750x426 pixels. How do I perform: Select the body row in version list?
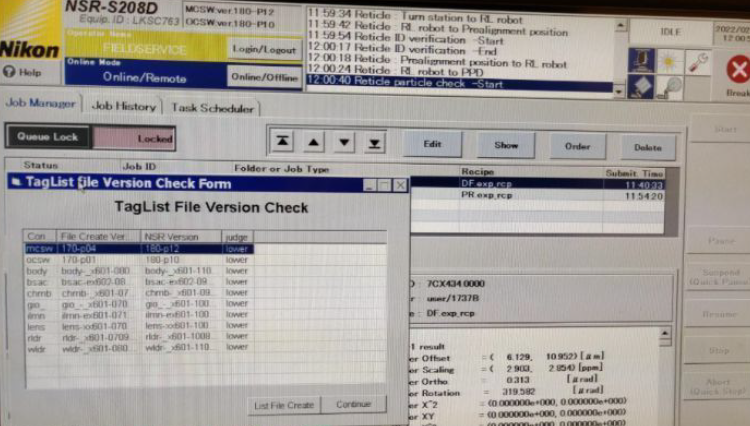click(139, 271)
